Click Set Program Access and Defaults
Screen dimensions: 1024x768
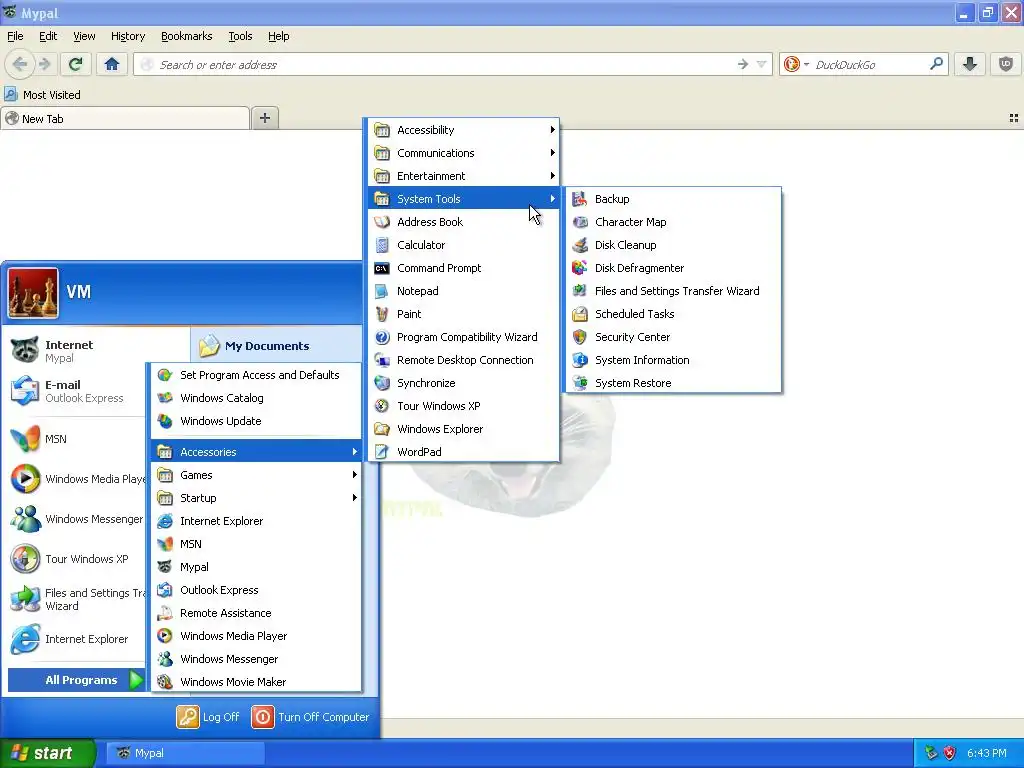point(256,375)
